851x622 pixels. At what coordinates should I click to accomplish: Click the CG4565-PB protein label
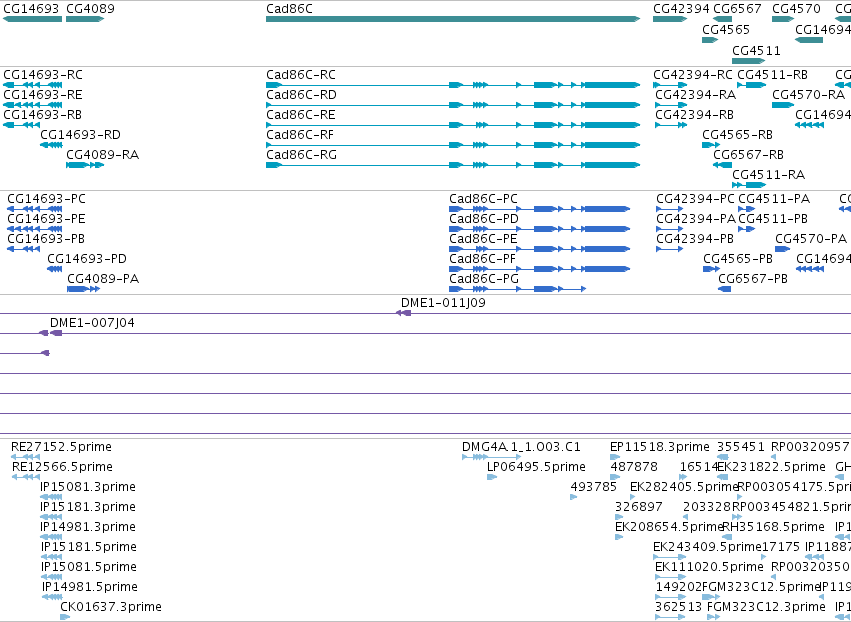(738, 258)
